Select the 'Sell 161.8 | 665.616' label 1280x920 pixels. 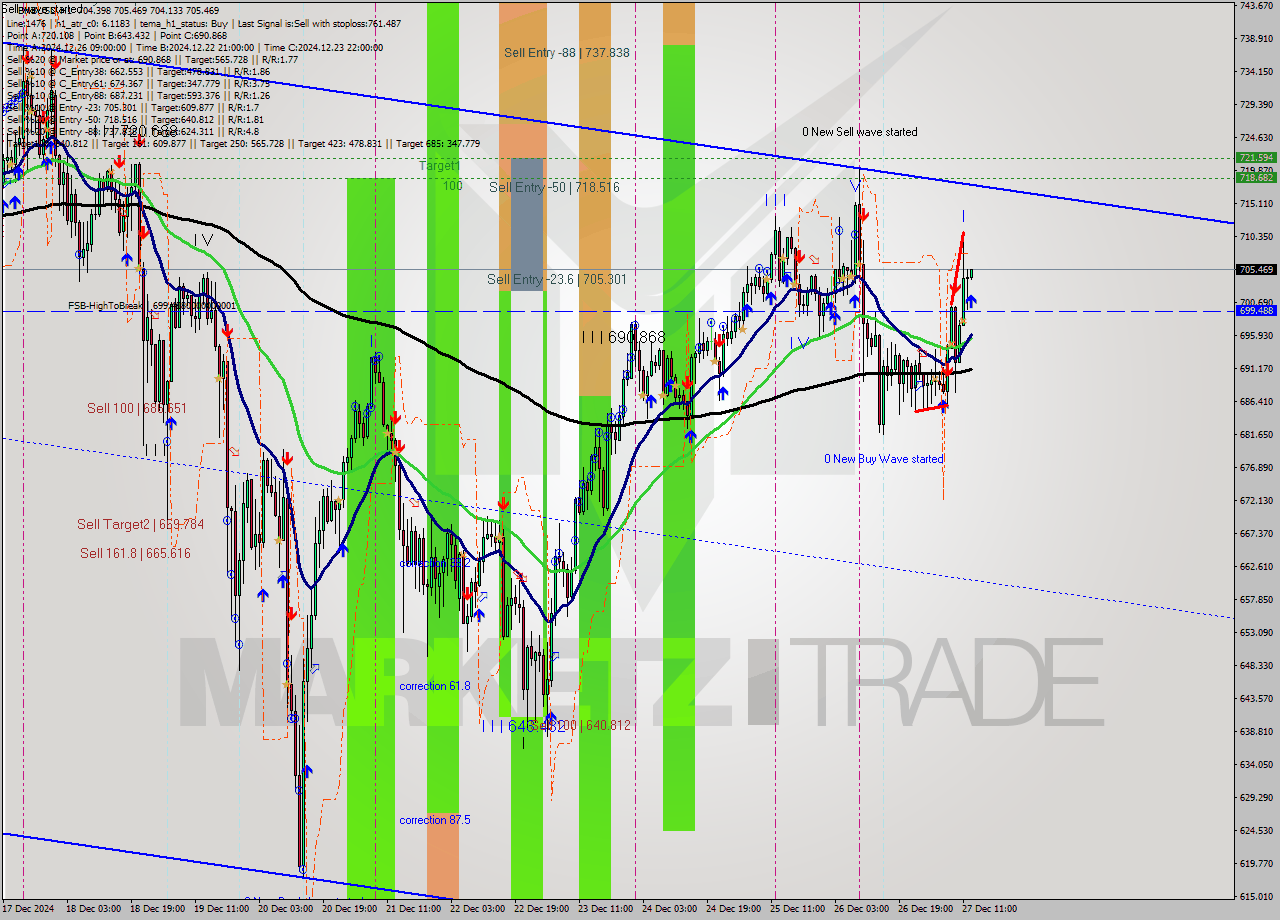tap(135, 553)
